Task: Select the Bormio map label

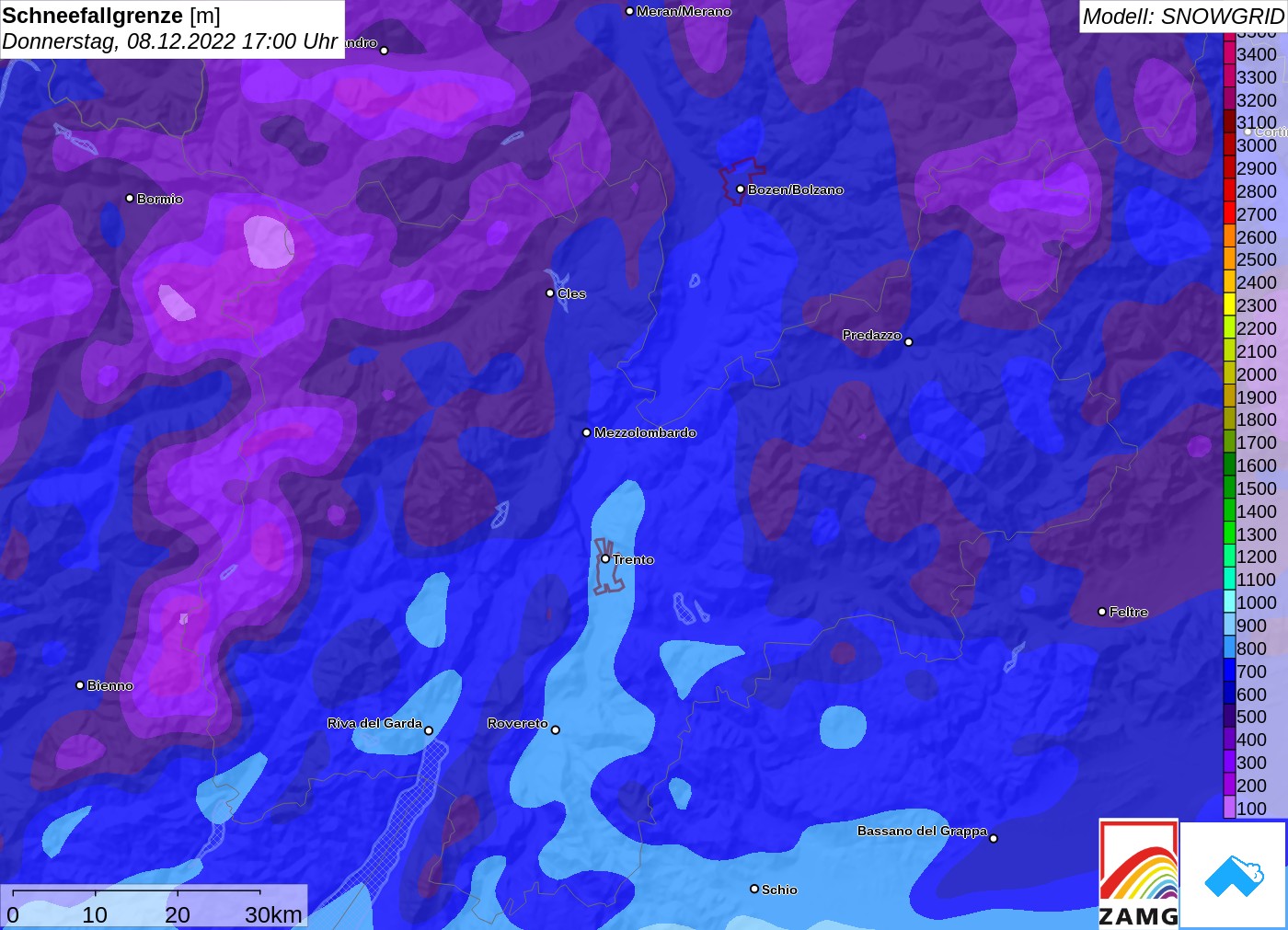Action: pos(160,199)
